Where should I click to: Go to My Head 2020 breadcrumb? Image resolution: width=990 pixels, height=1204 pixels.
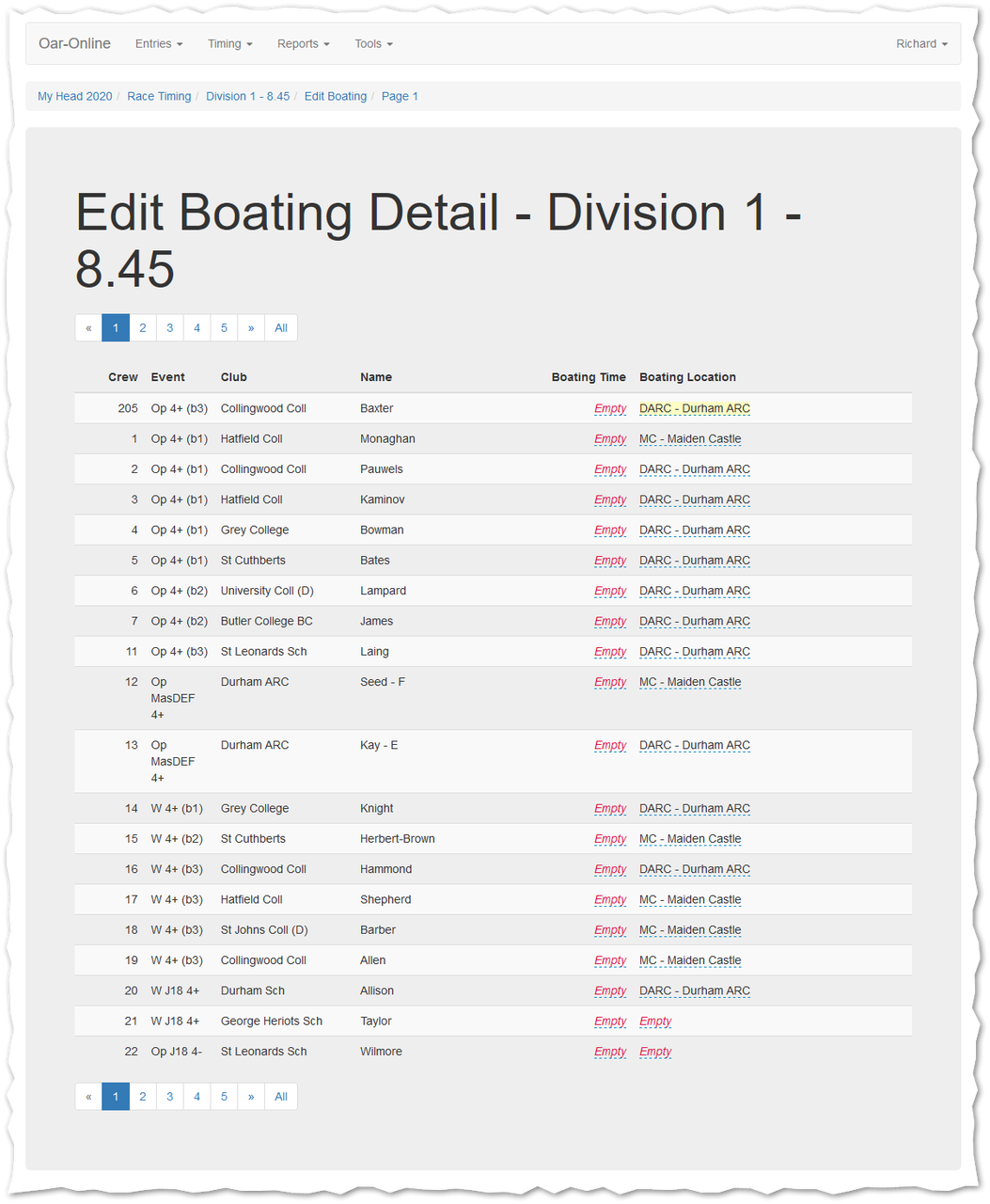click(x=74, y=96)
